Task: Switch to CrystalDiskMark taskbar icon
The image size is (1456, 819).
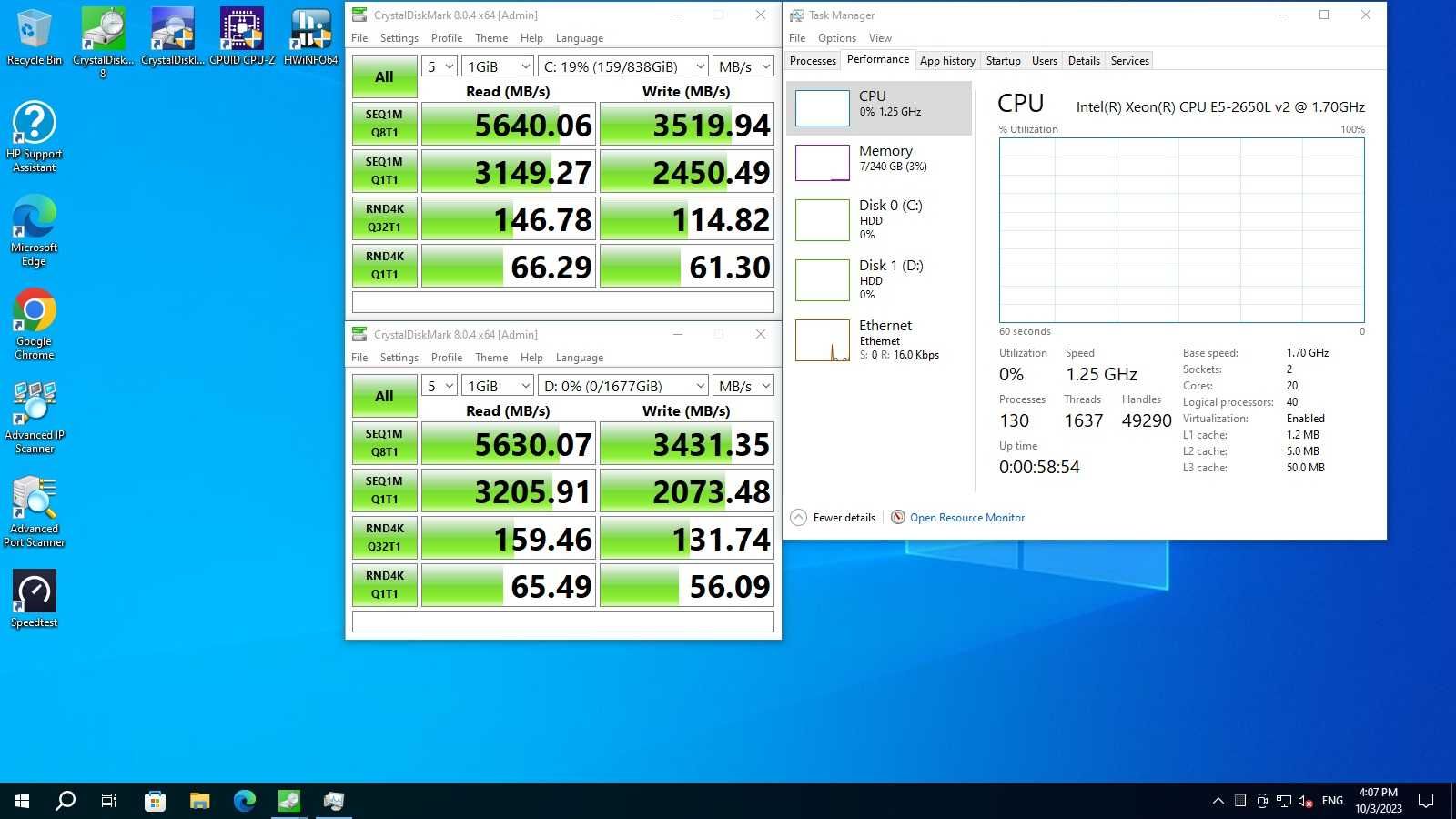Action: (x=289, y=801)
